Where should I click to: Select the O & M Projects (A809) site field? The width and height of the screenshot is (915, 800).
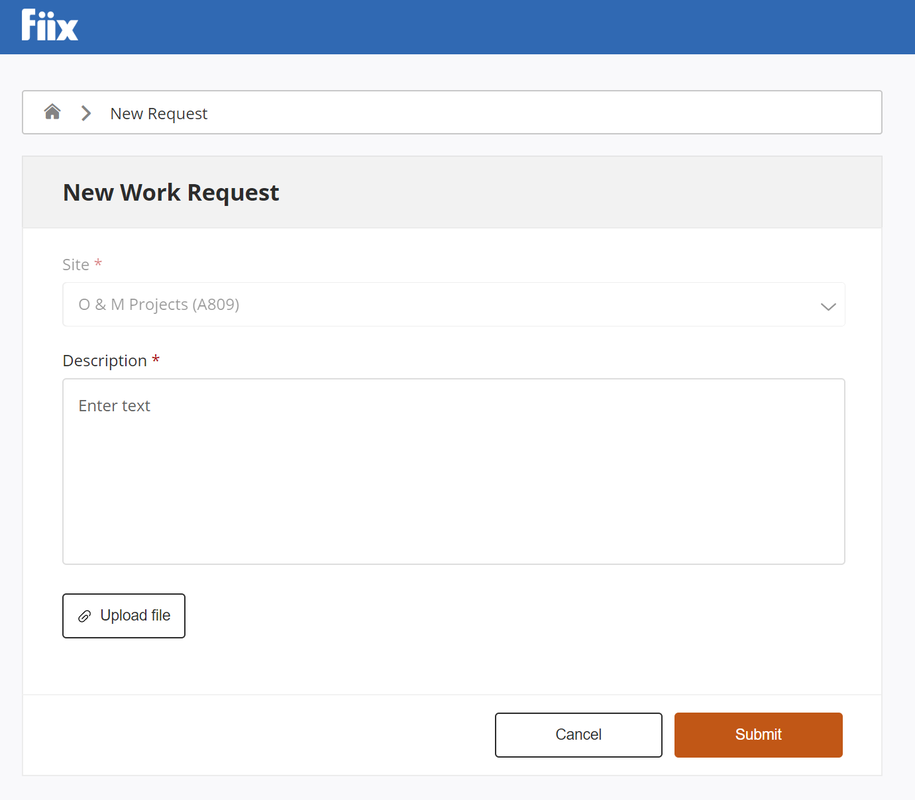point(453,305)
